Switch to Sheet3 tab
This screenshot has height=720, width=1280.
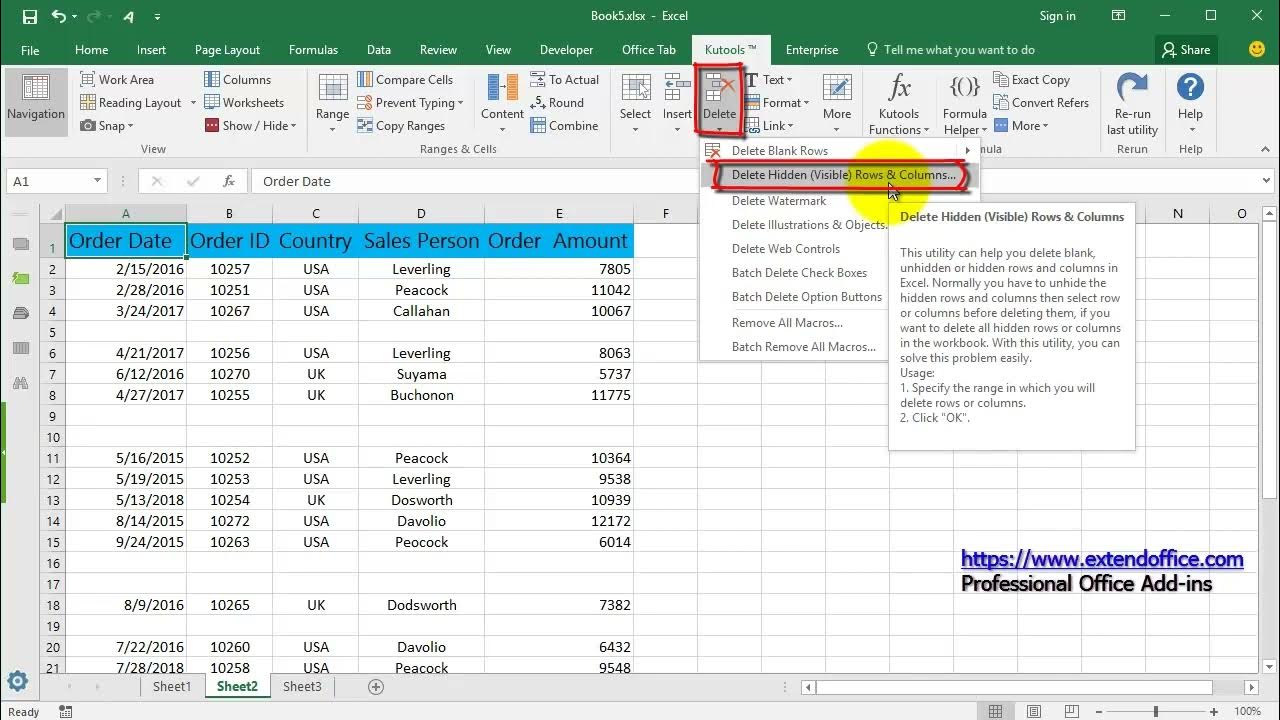click(302, 687)
